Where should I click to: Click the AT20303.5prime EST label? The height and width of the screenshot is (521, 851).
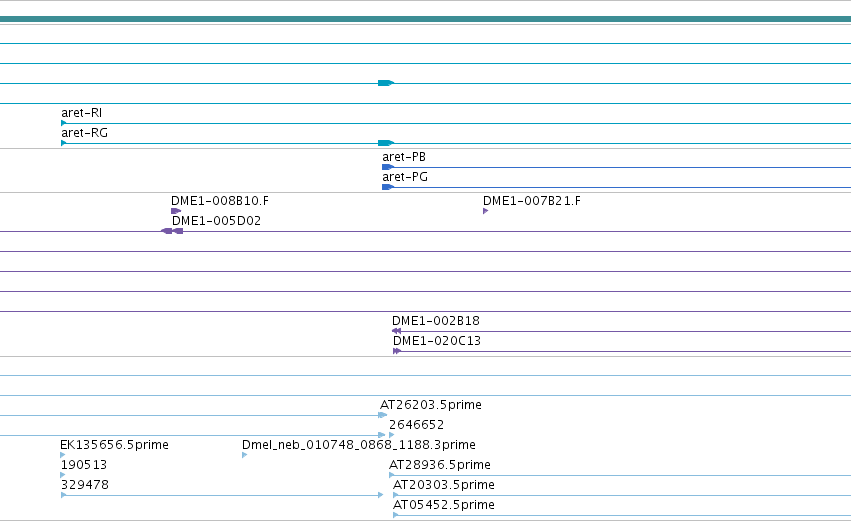pos(444,485)
